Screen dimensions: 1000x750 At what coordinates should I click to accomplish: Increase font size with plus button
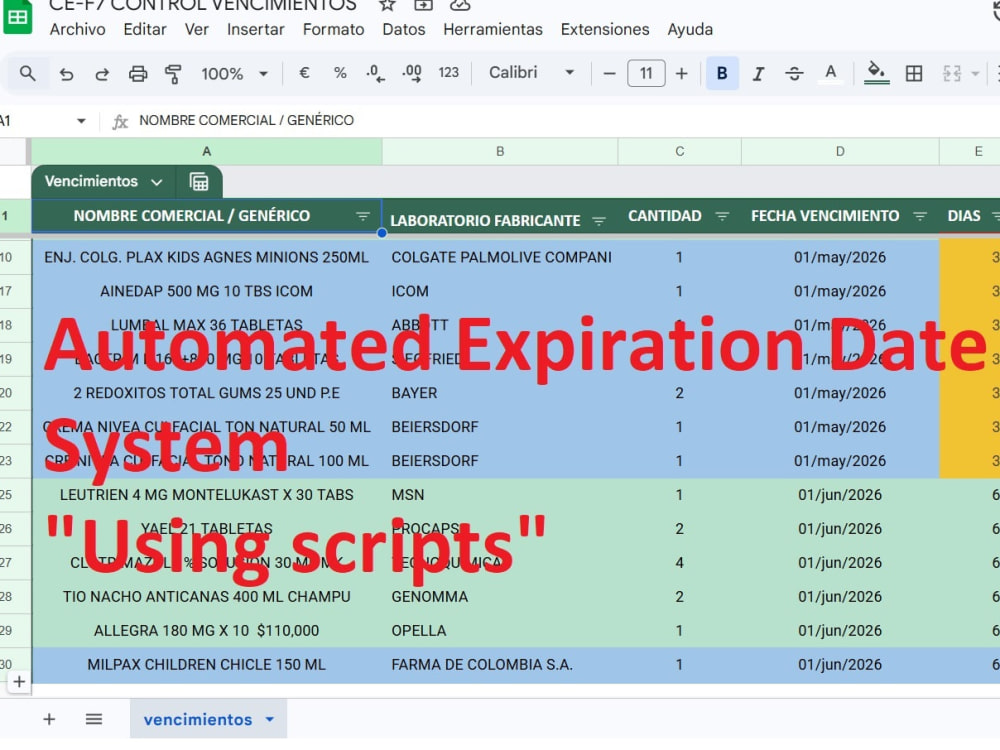[682, 73]
